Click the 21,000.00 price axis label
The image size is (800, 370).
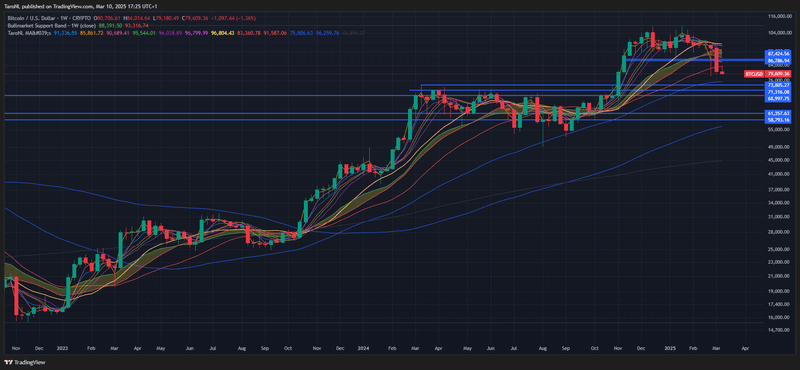pos(778,276)
